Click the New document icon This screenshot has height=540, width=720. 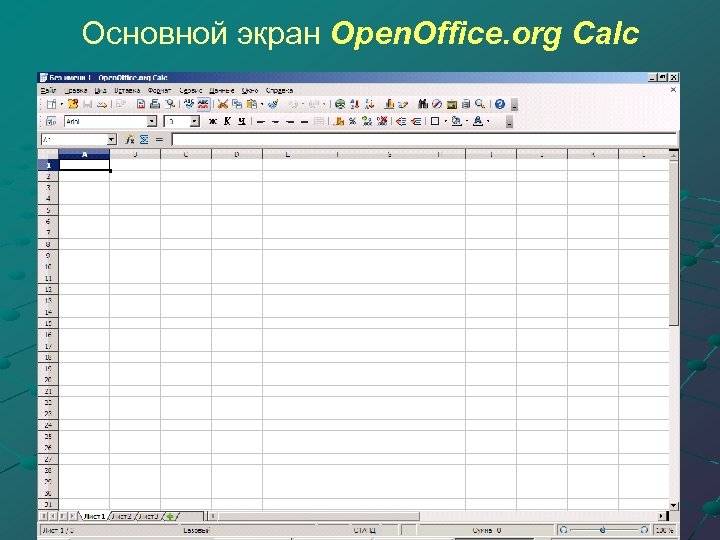pos(51,104)
